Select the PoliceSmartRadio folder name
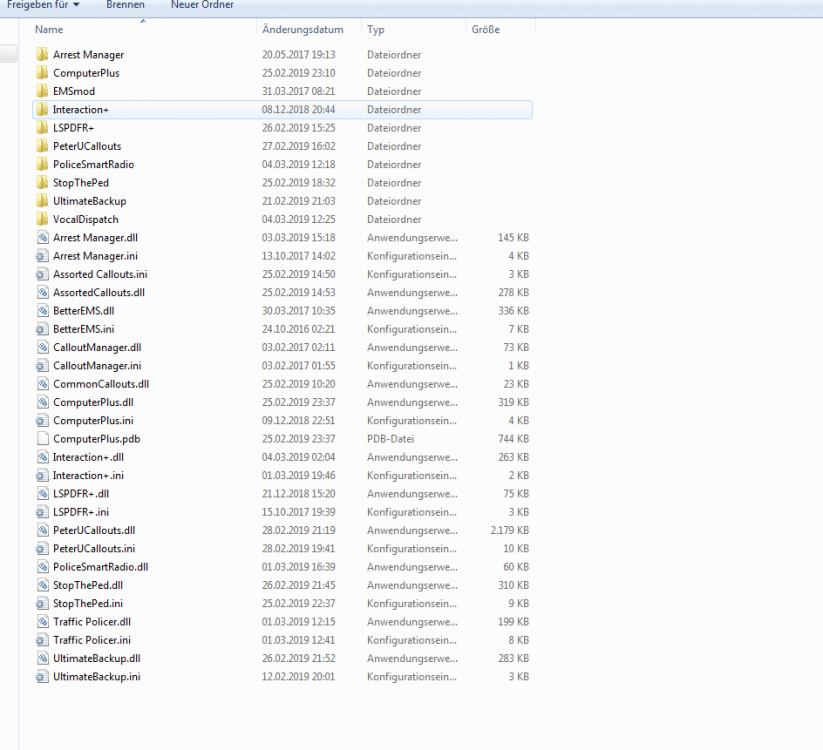 pos(93,164)
